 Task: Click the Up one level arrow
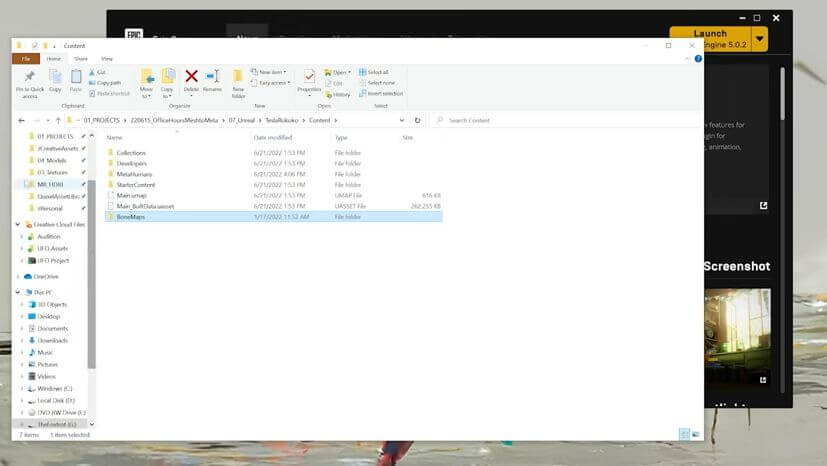tap(58, 121)
